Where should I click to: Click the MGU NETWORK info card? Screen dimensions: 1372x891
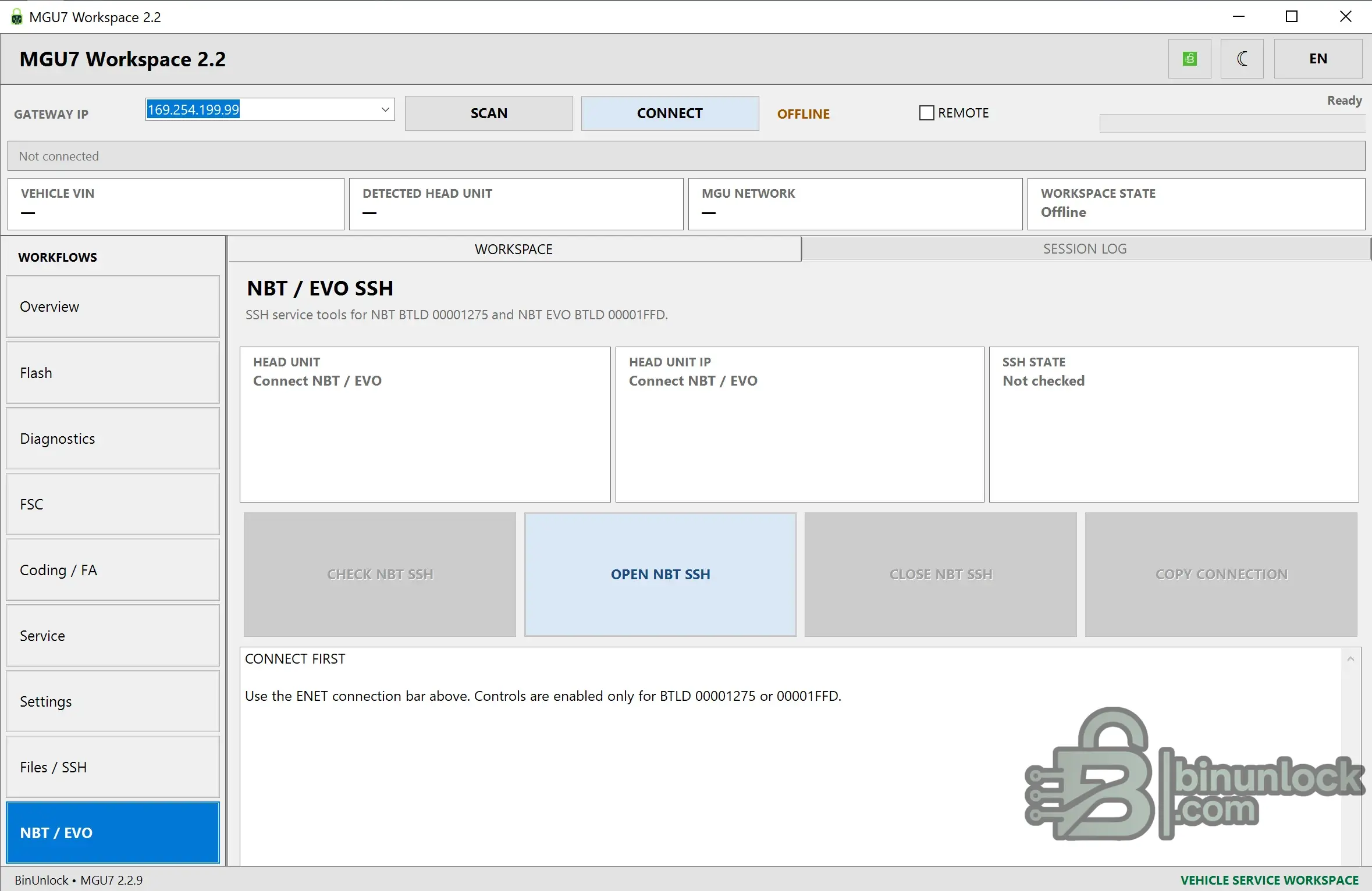[855, 204]
